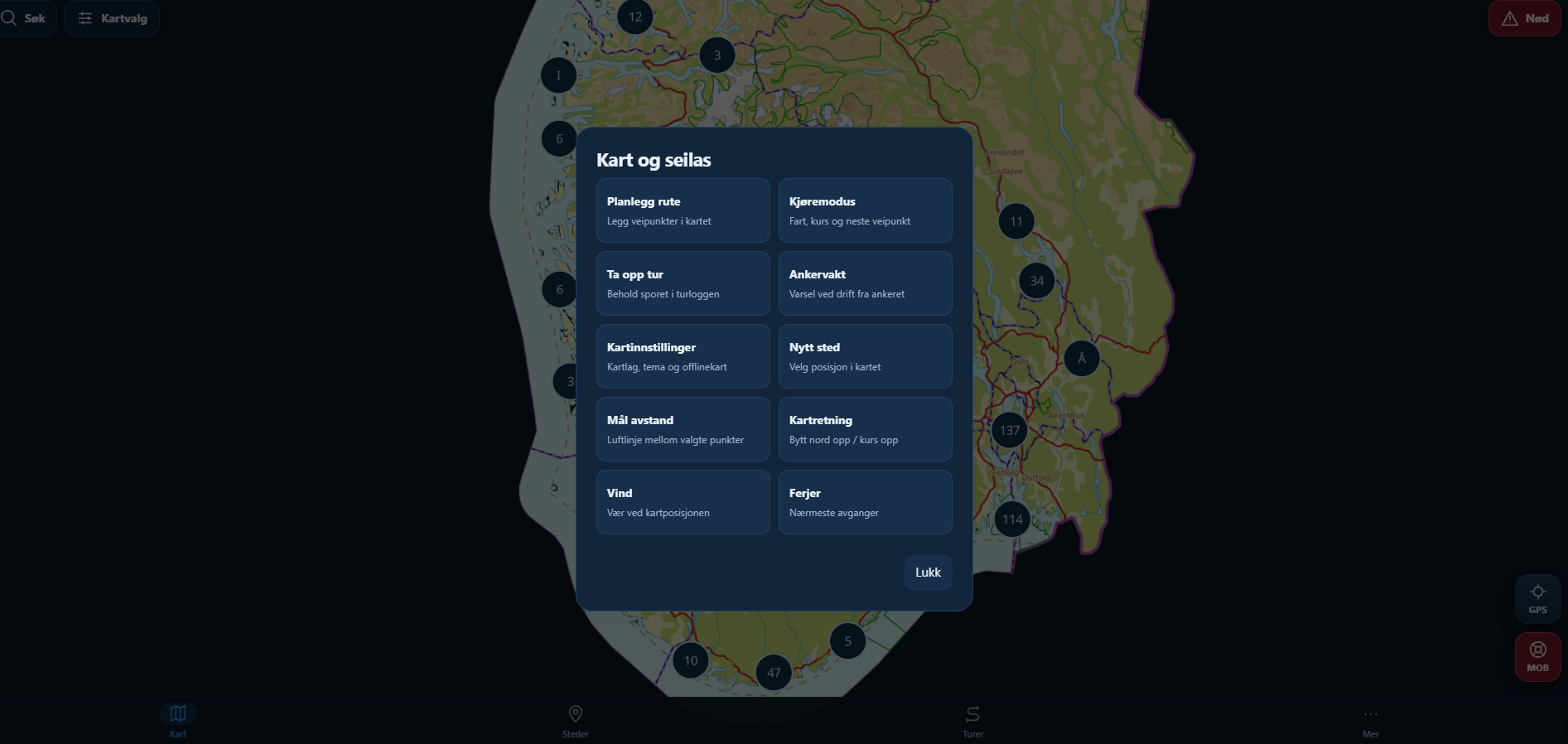This screenshot has width=1568, height=744.
Task: Open the Kartvalg map options
Action: pos(112,18)
